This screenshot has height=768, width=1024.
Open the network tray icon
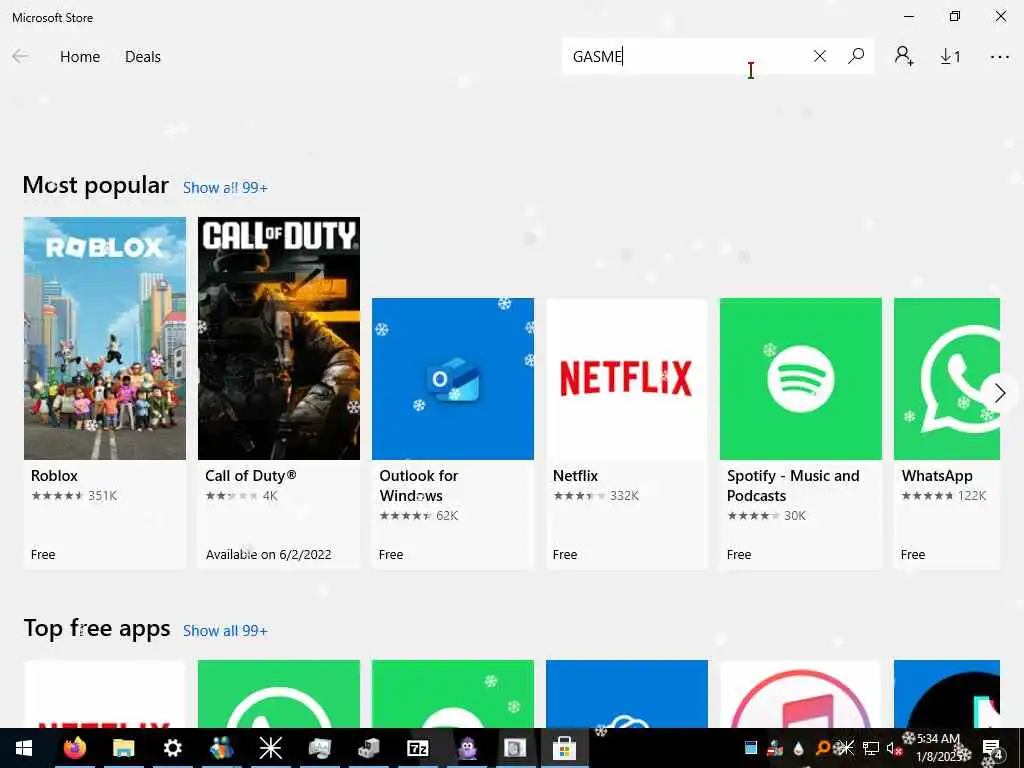(871, 748)
